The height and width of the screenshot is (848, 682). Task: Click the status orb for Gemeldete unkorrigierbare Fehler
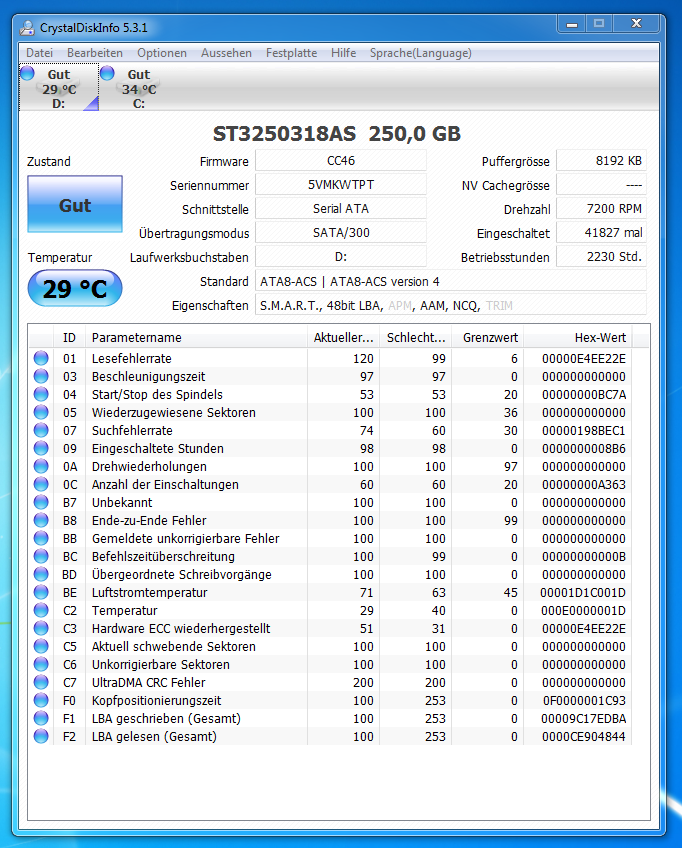(x=41, y=538)
